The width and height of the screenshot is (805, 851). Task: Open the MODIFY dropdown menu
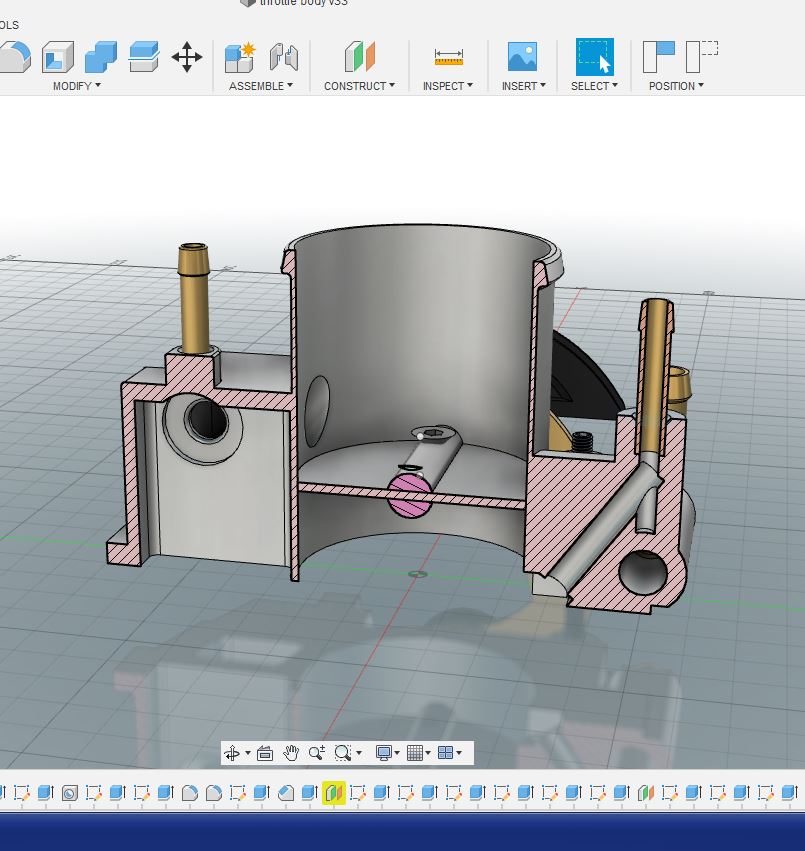(77, 86)
